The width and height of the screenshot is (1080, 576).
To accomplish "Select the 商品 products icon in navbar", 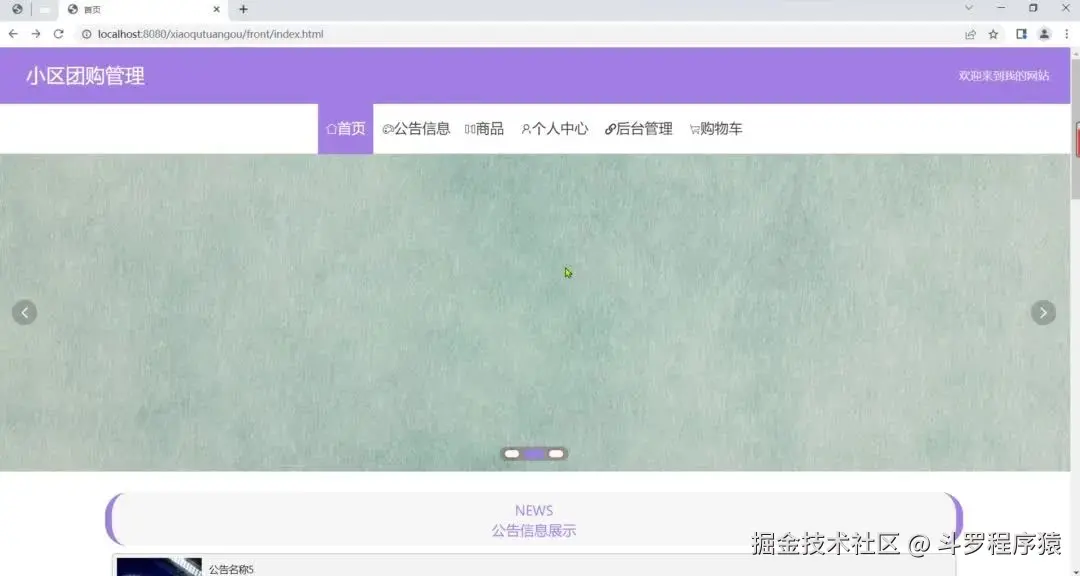I will (x=471, y=128).
